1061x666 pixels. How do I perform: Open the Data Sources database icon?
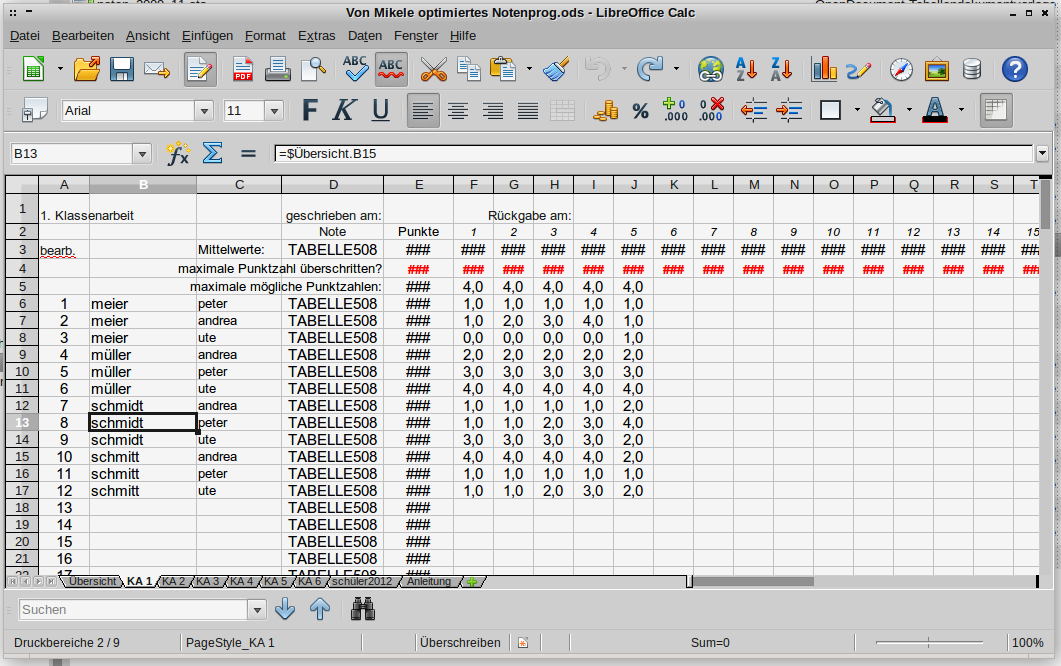tap(972, 69)
